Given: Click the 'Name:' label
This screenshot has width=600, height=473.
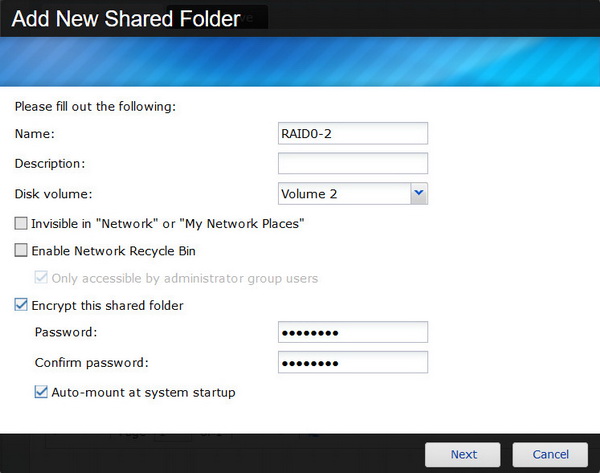Looking at the screenshot, I should coord(35,133).
